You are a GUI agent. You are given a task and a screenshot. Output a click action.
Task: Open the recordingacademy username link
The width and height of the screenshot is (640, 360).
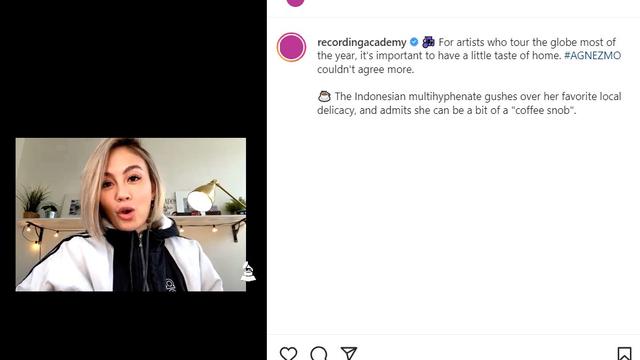coord(362,42)
